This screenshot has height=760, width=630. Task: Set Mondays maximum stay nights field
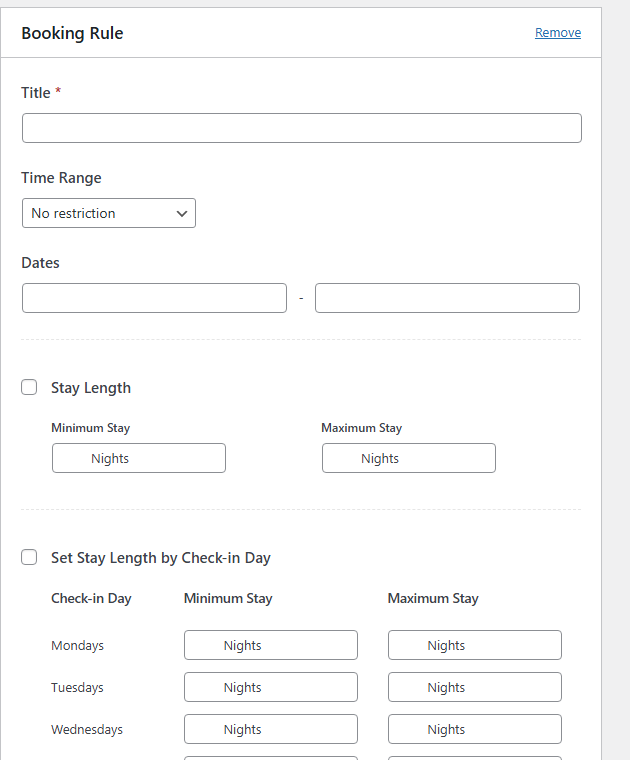coord(474,645)
